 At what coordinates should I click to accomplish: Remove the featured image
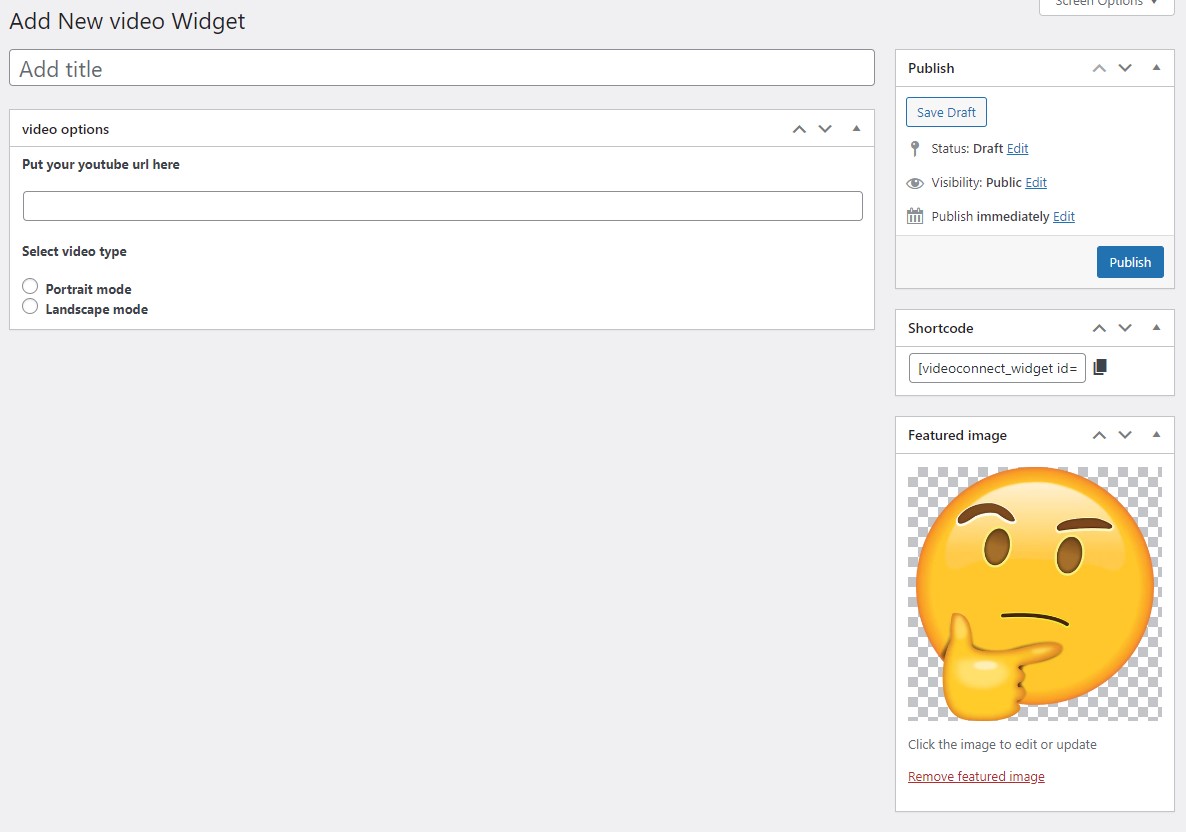click(x=976, y=776)
